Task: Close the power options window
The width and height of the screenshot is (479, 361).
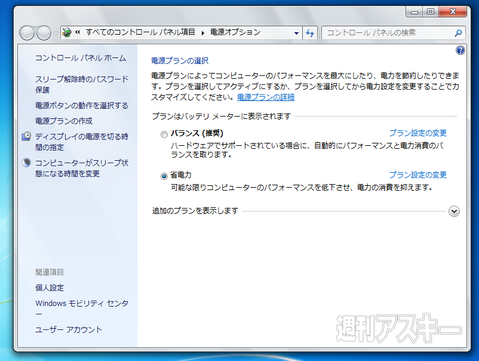Action: [x=453, y=12]
